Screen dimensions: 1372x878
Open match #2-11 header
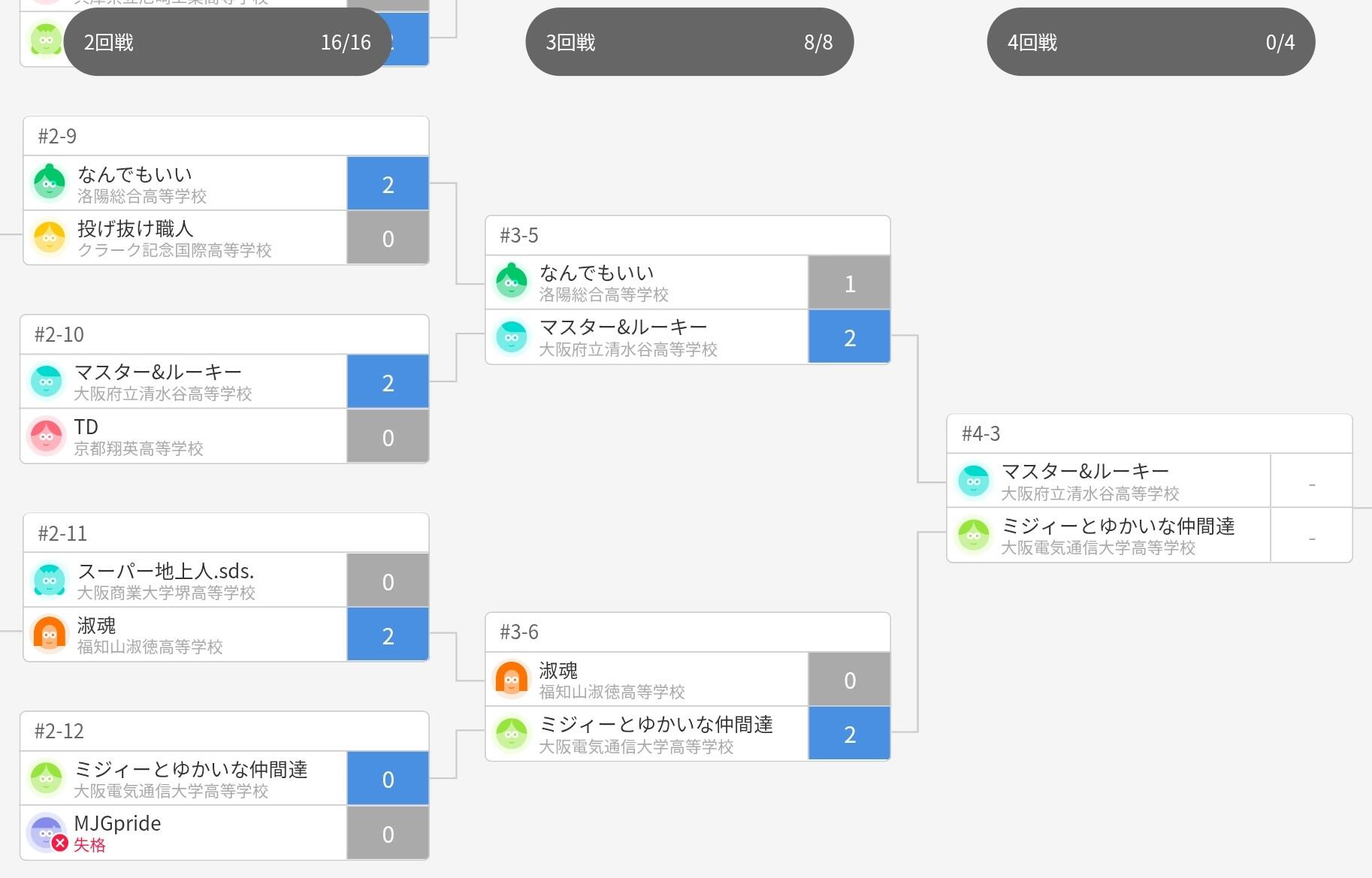click(x=225, y=533)
